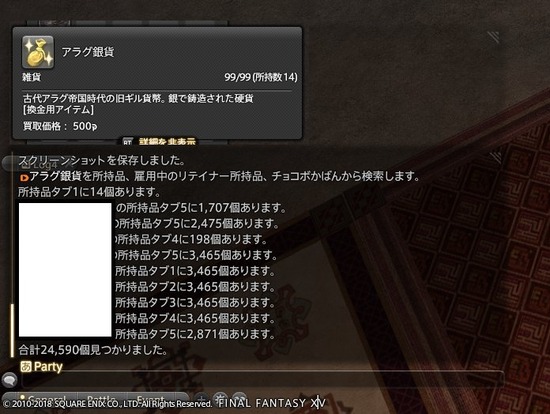
Task: Click the chat log vertical scrollbar
Action: (x=12, y=254)
